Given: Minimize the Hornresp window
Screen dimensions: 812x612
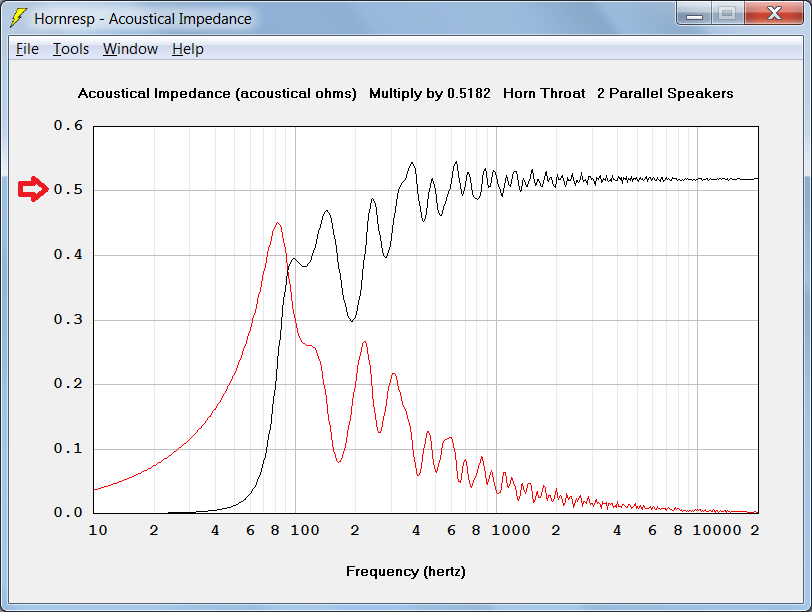Looking at the screenshot, I should (694, 14).
